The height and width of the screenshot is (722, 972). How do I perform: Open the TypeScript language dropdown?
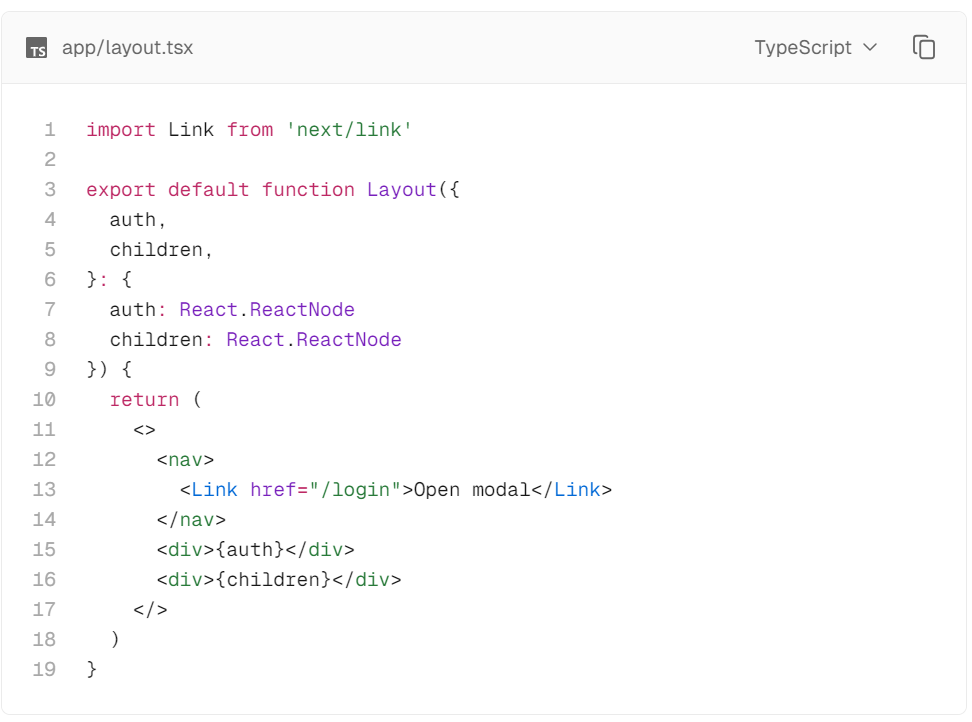pos(815,48)
